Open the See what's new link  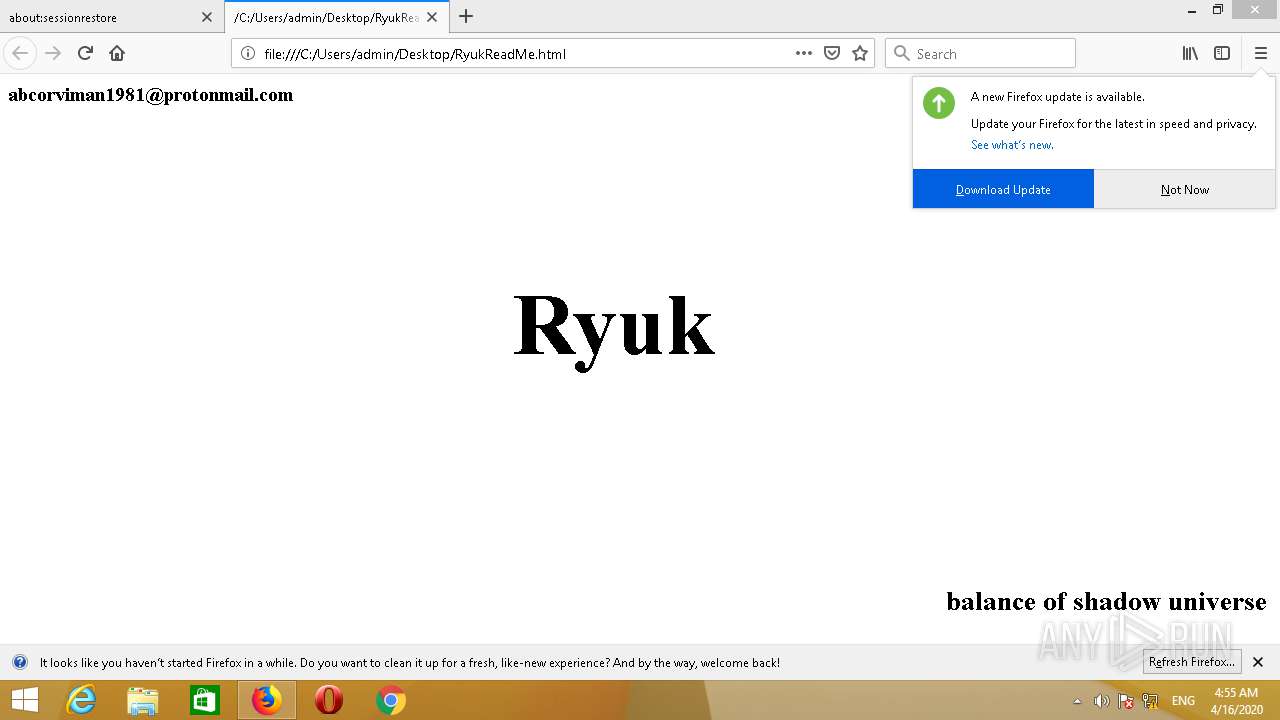click(x=1012, y=145)
